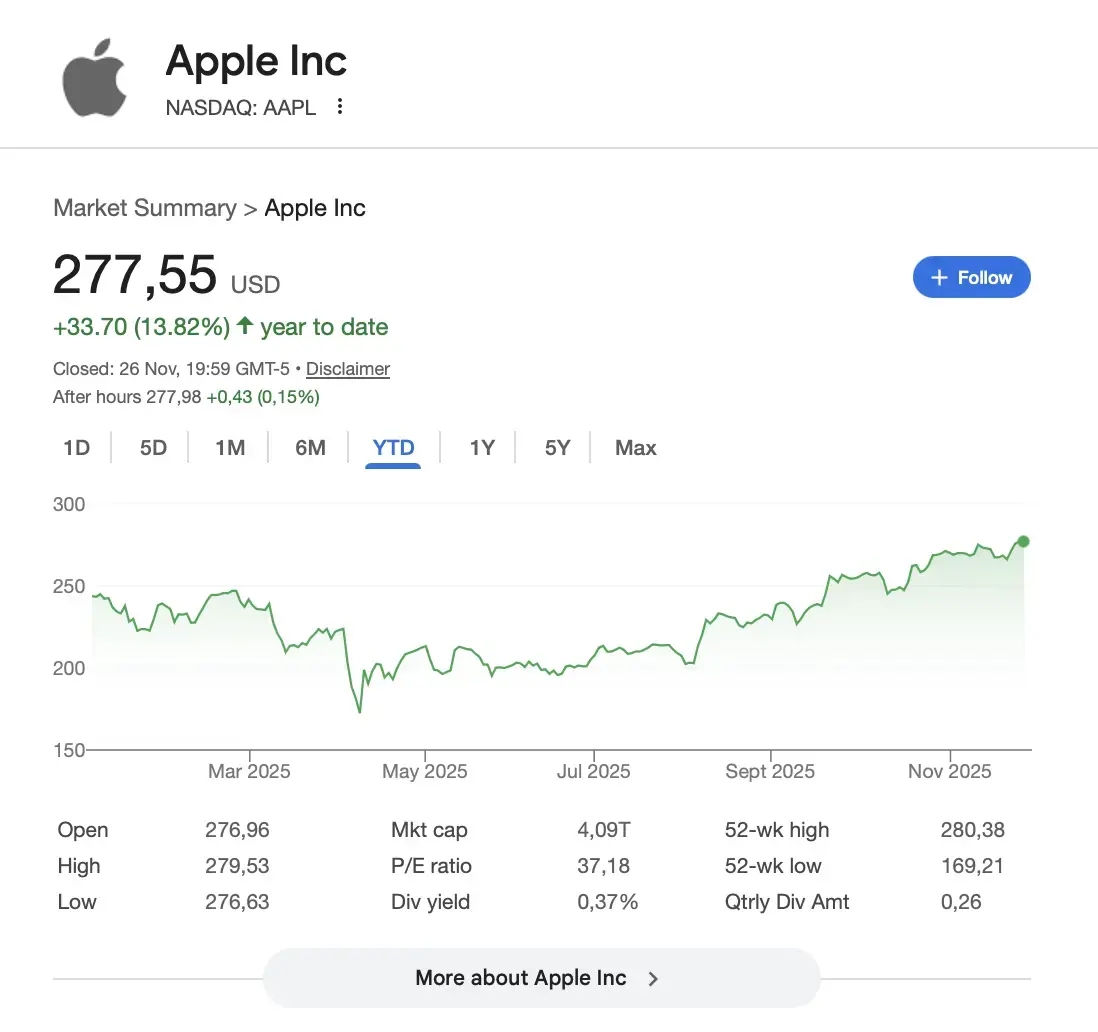Expand More about Apple Inc
The image size is (1098, 1032).
tap(521, 978)
